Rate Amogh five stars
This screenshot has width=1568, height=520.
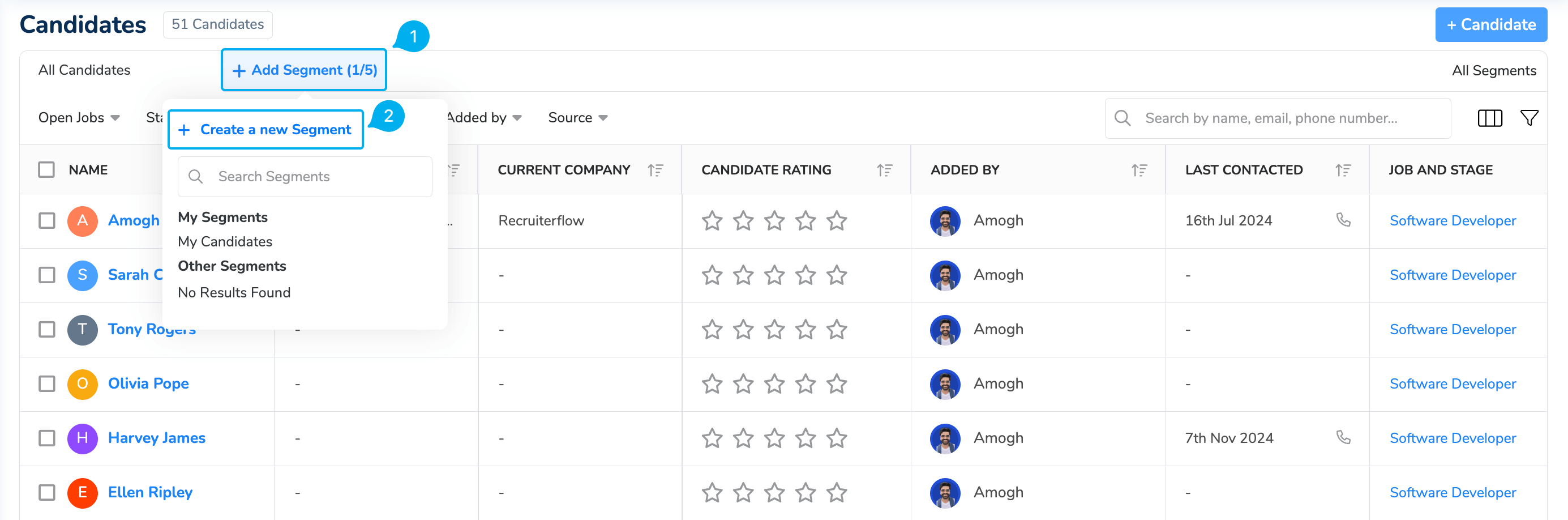(x=836, y=220)
